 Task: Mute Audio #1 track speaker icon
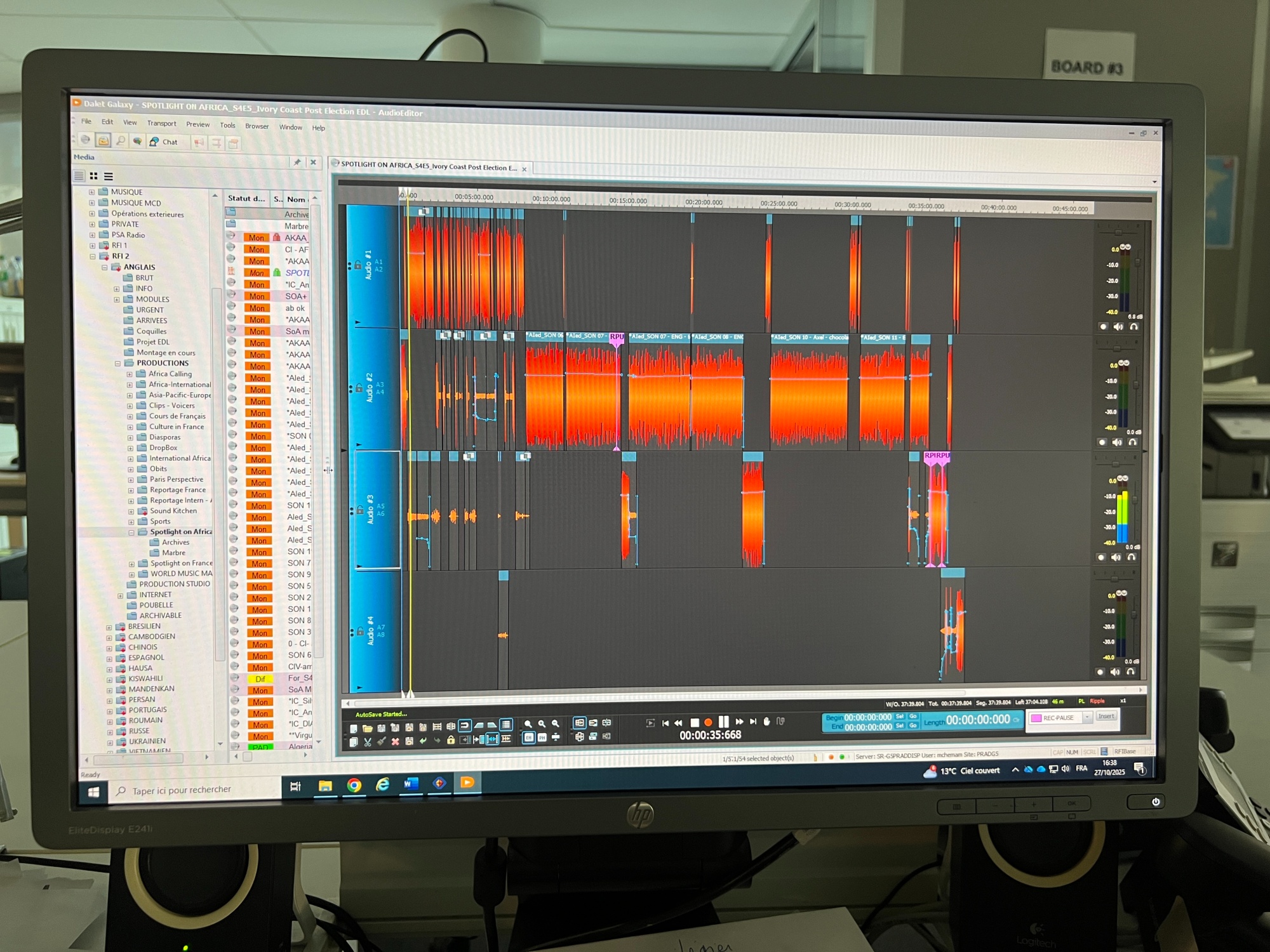click(1118, 327)
